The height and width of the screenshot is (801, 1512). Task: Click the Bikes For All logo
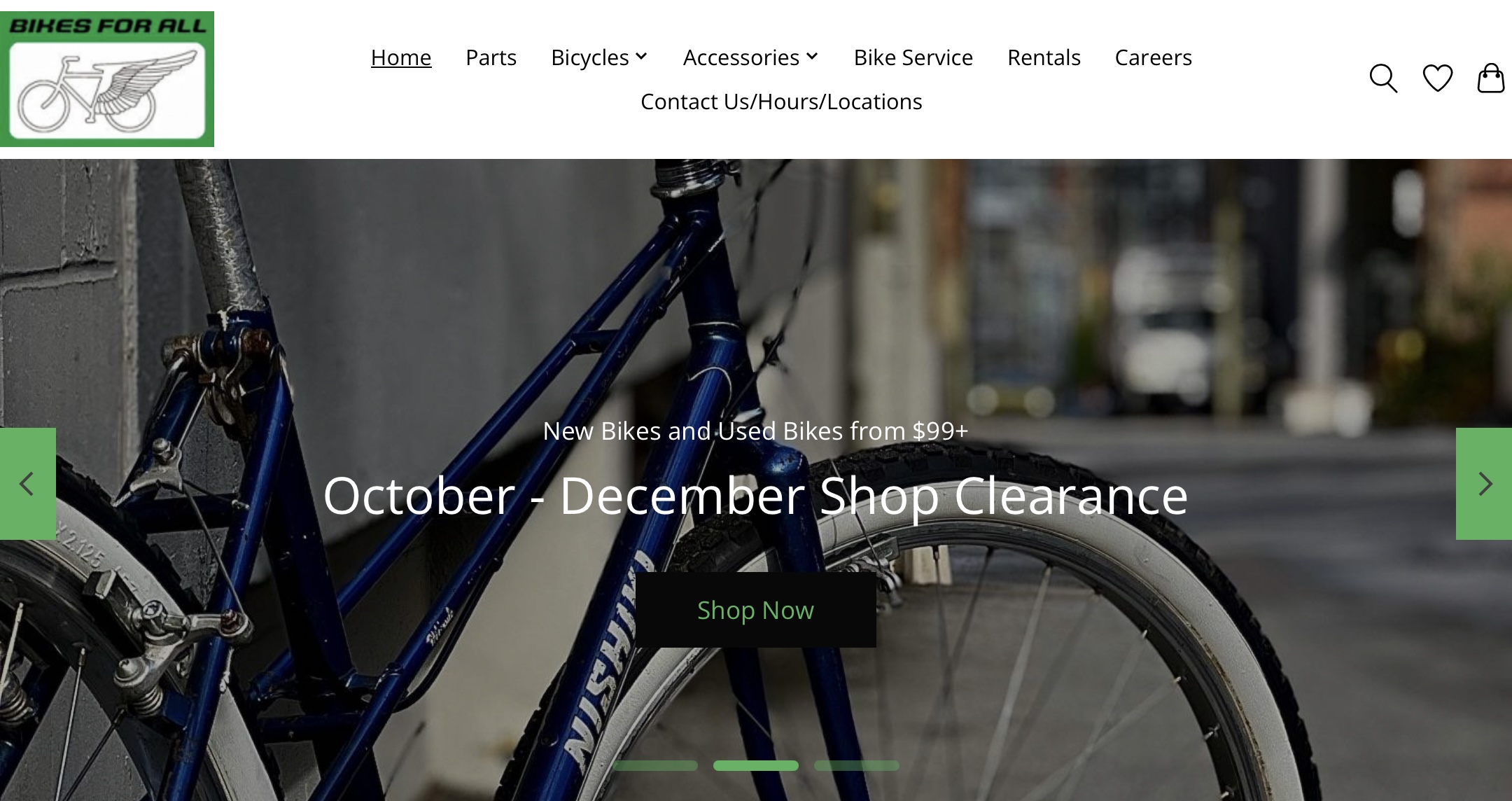107,79
